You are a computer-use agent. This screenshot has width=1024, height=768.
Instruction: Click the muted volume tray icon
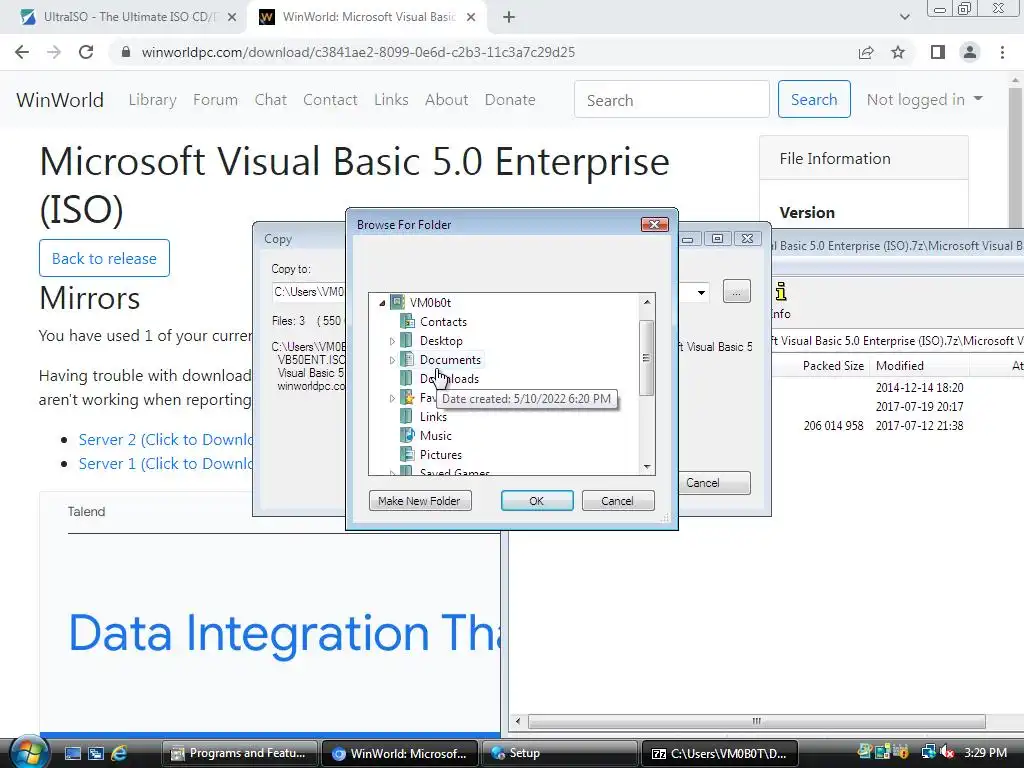[x=947, y=752]
